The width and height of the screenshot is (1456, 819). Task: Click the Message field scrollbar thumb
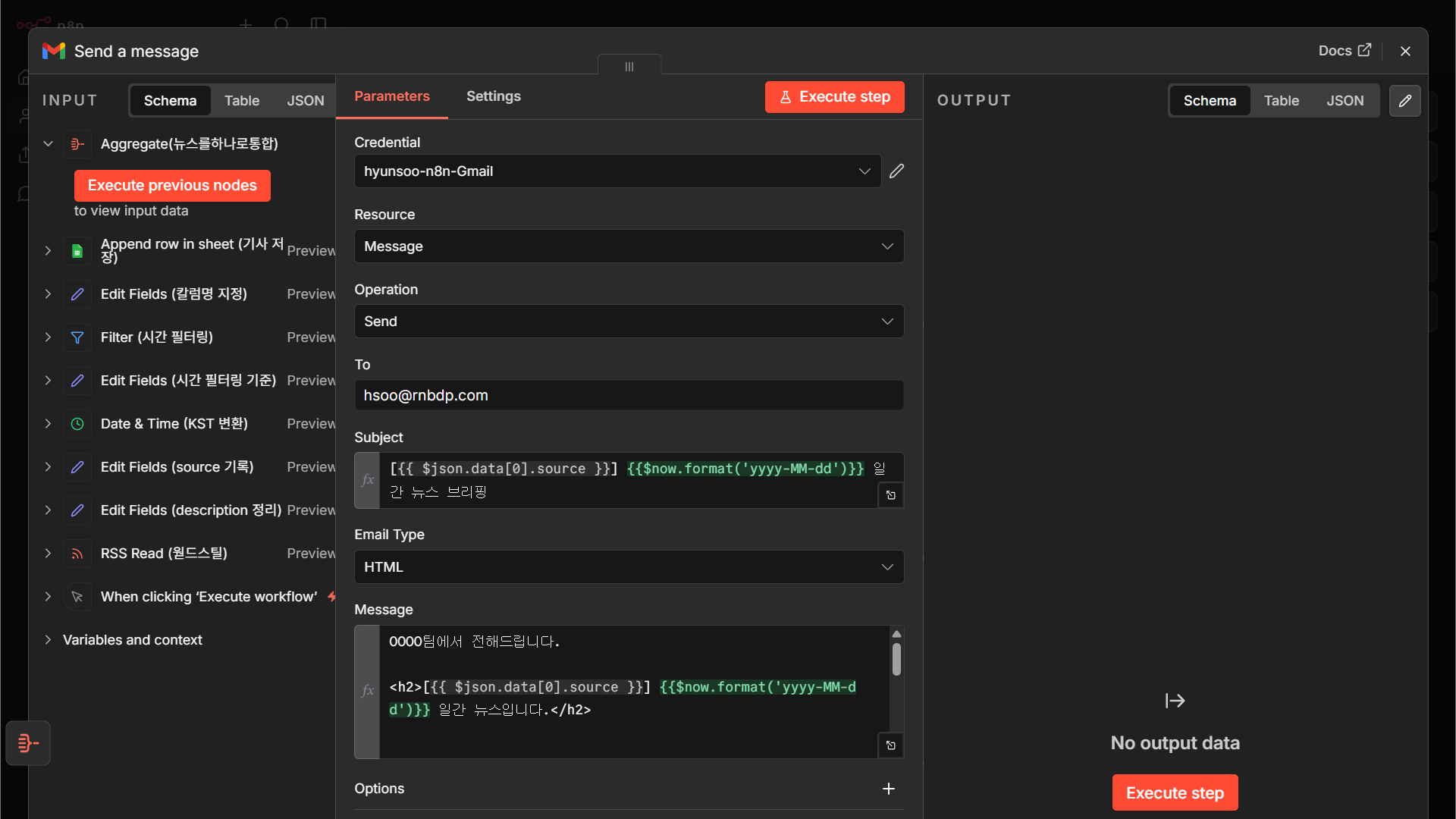pos(896,659)
